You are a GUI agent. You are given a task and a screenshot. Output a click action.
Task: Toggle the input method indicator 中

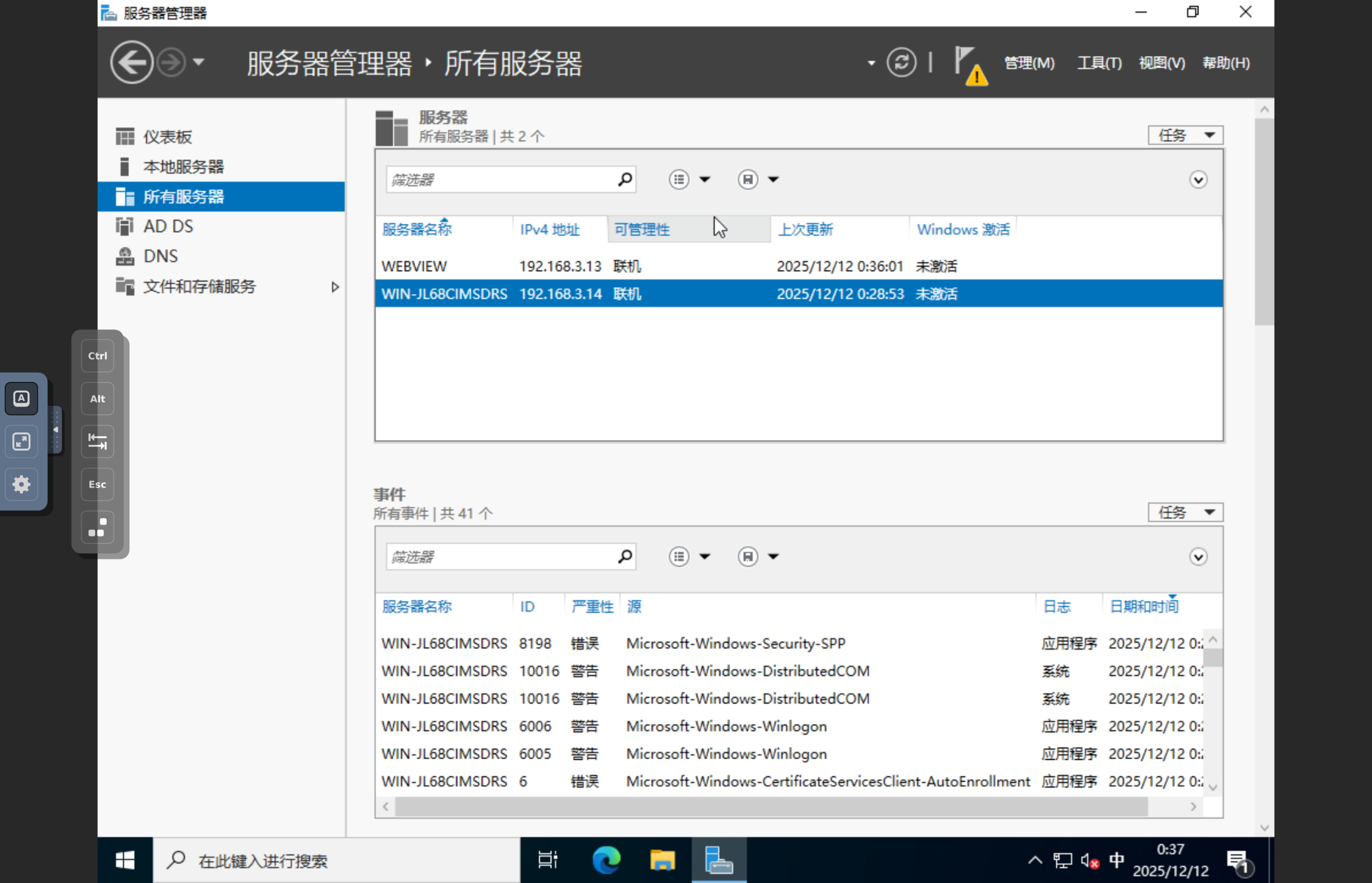[x=1117, y=860]
